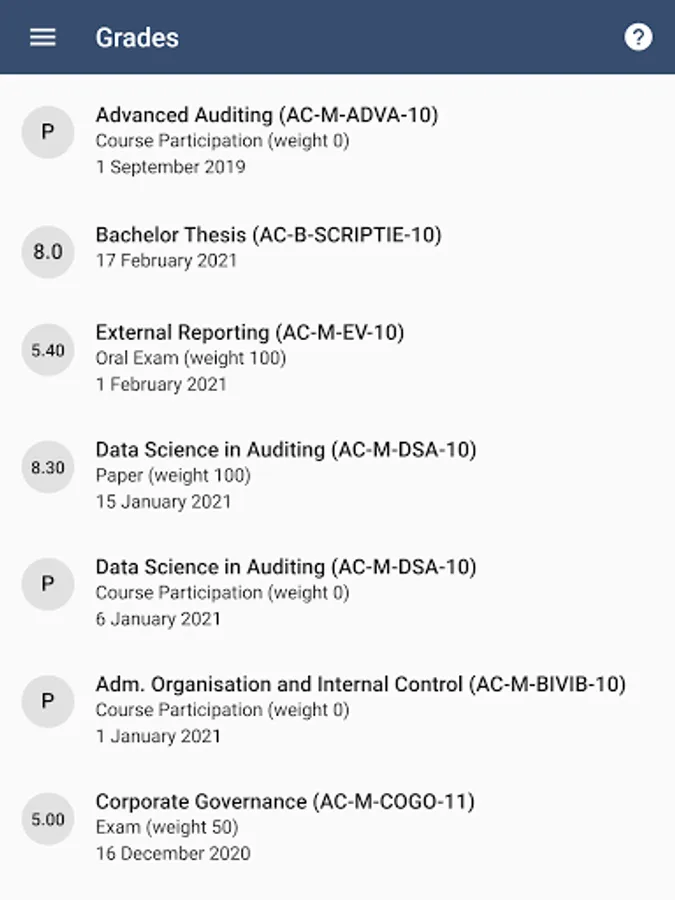Screen dimensions: 675x900
Task: Click the date 17 February 2021
Action: click(167, 261)
